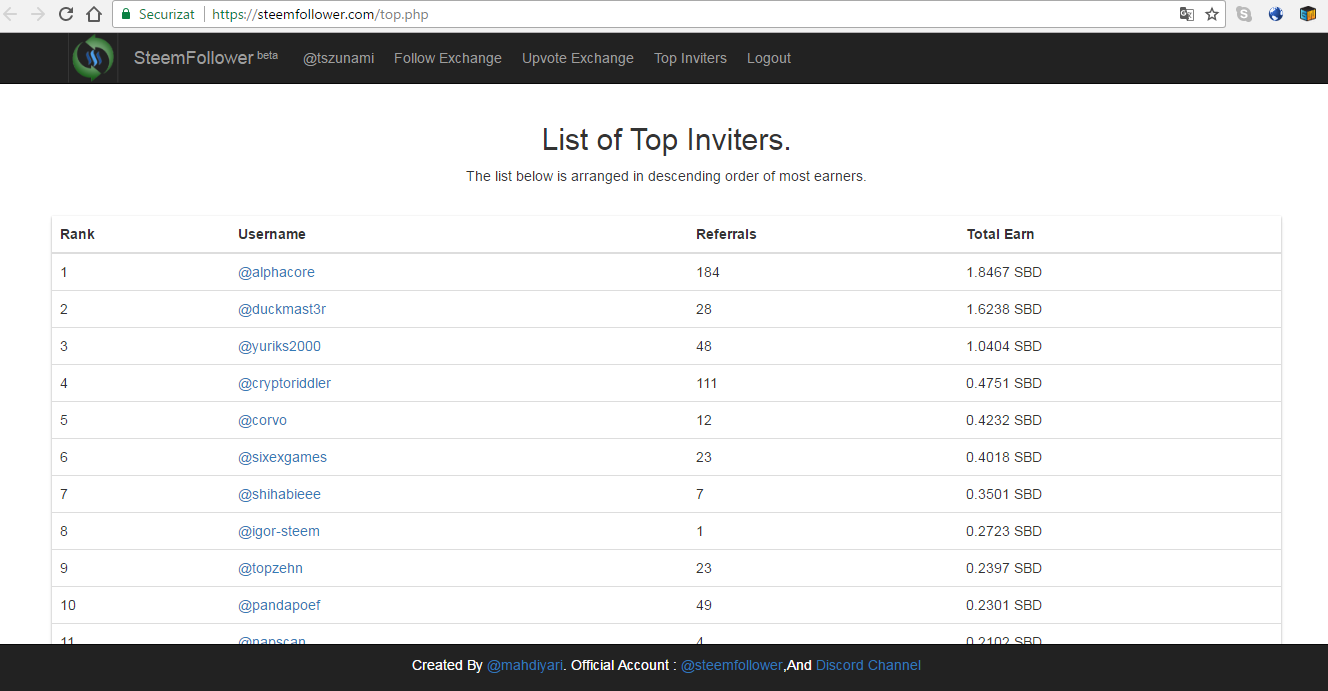Click the Username column header
This screenshot has height=691, width=1328.
pos(272,234)
